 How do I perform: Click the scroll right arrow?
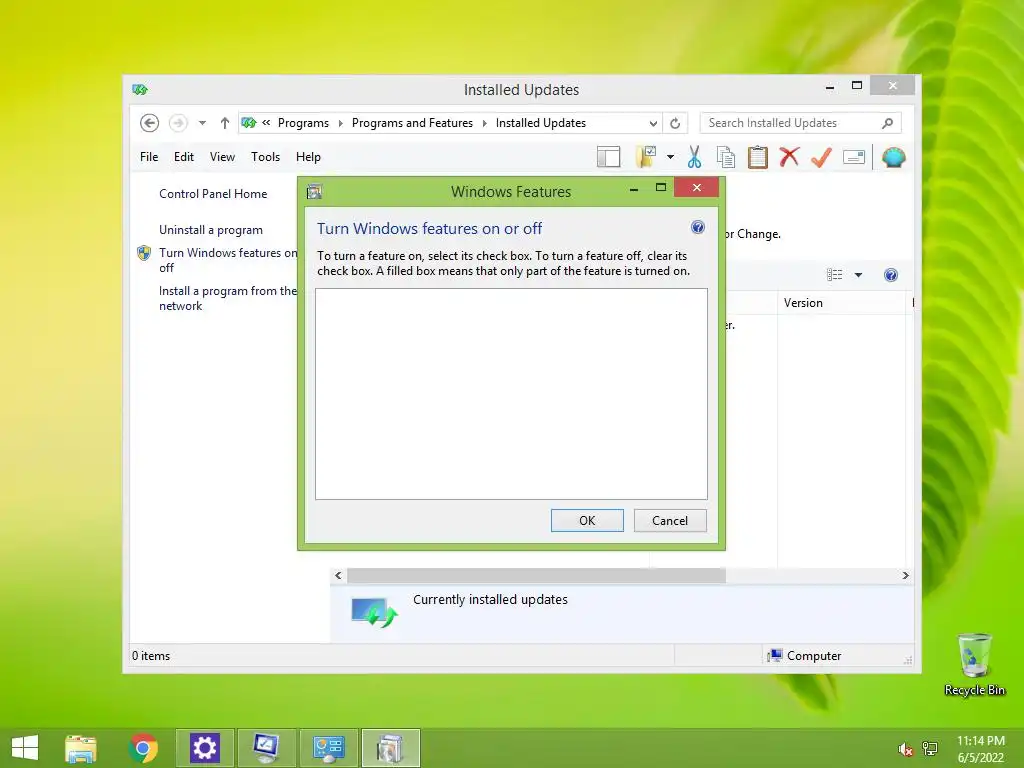(905, 575)
